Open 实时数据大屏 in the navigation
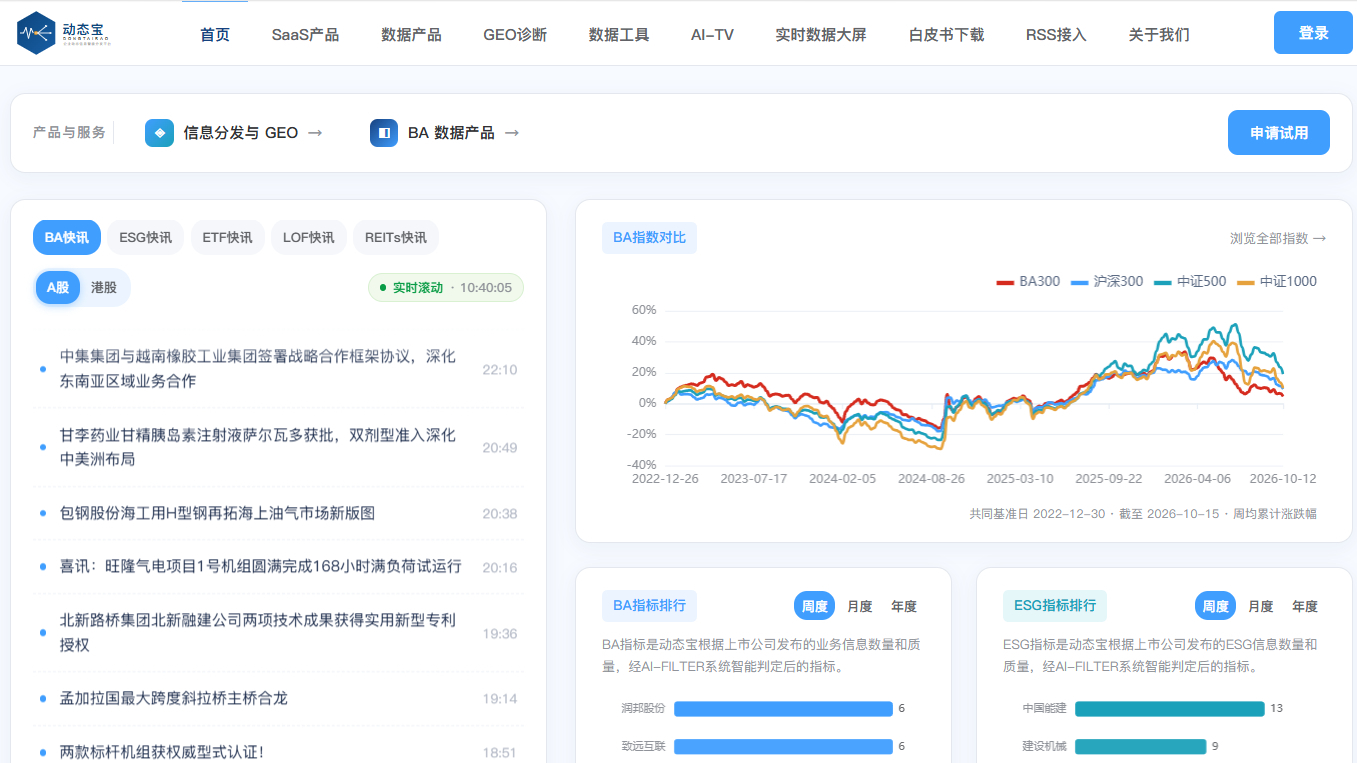This screenshot has width=1357, height=763. tap(821, 34)
